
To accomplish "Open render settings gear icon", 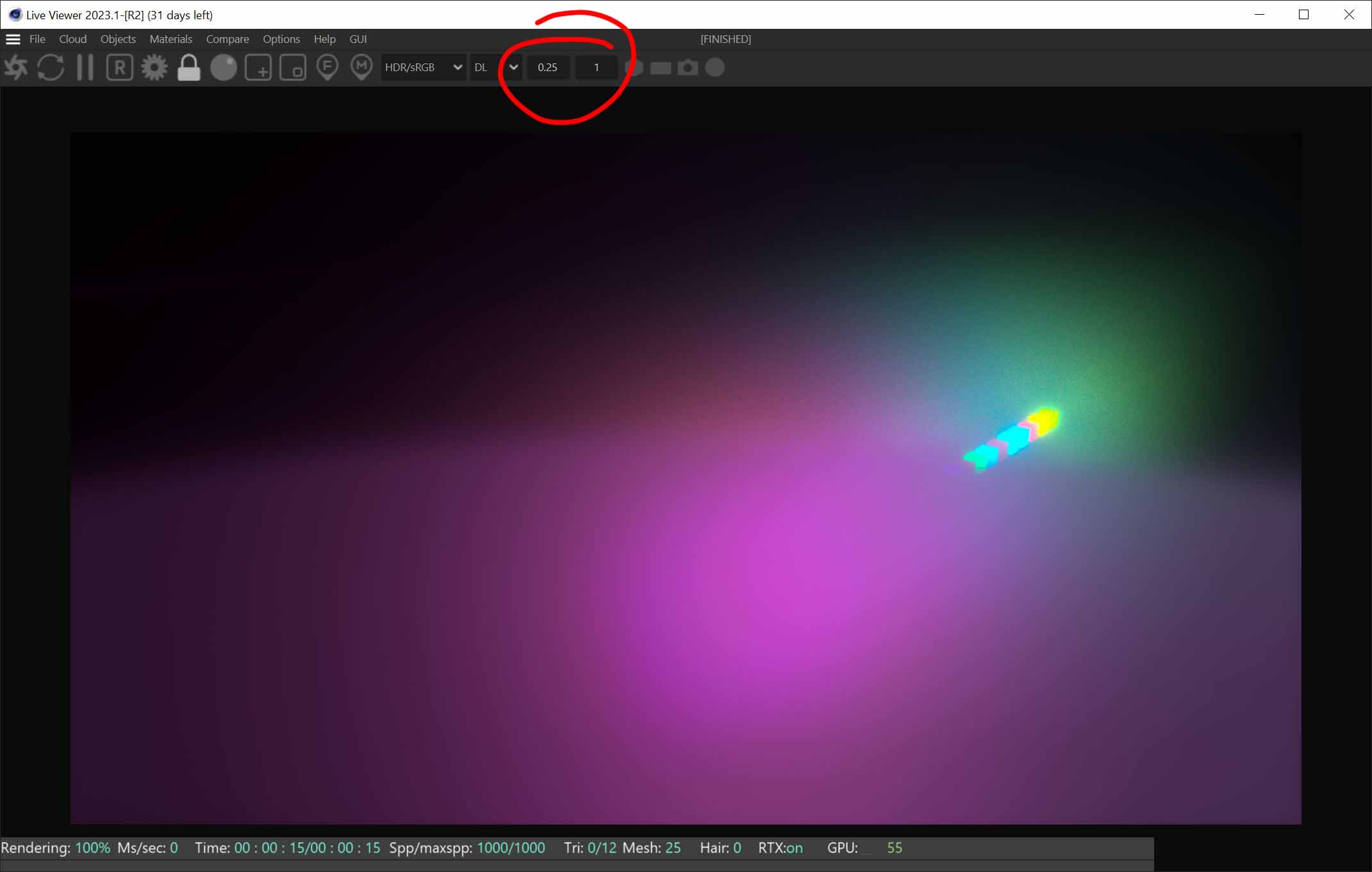I will pyautogui.click(x=154, y=67).
